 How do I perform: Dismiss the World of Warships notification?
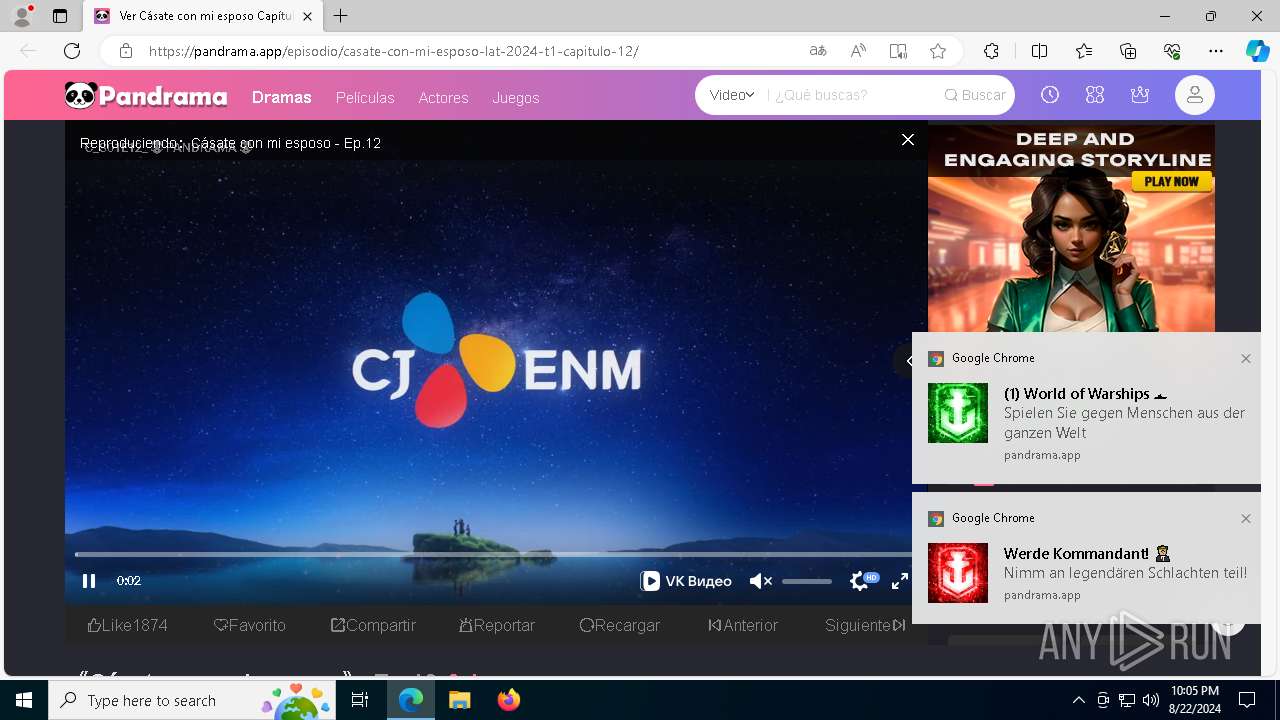click(1246, 358)
